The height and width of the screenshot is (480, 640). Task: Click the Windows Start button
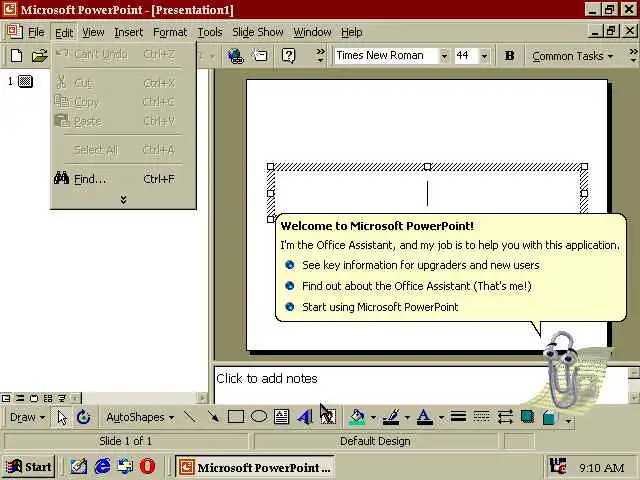tap(29, 466)
